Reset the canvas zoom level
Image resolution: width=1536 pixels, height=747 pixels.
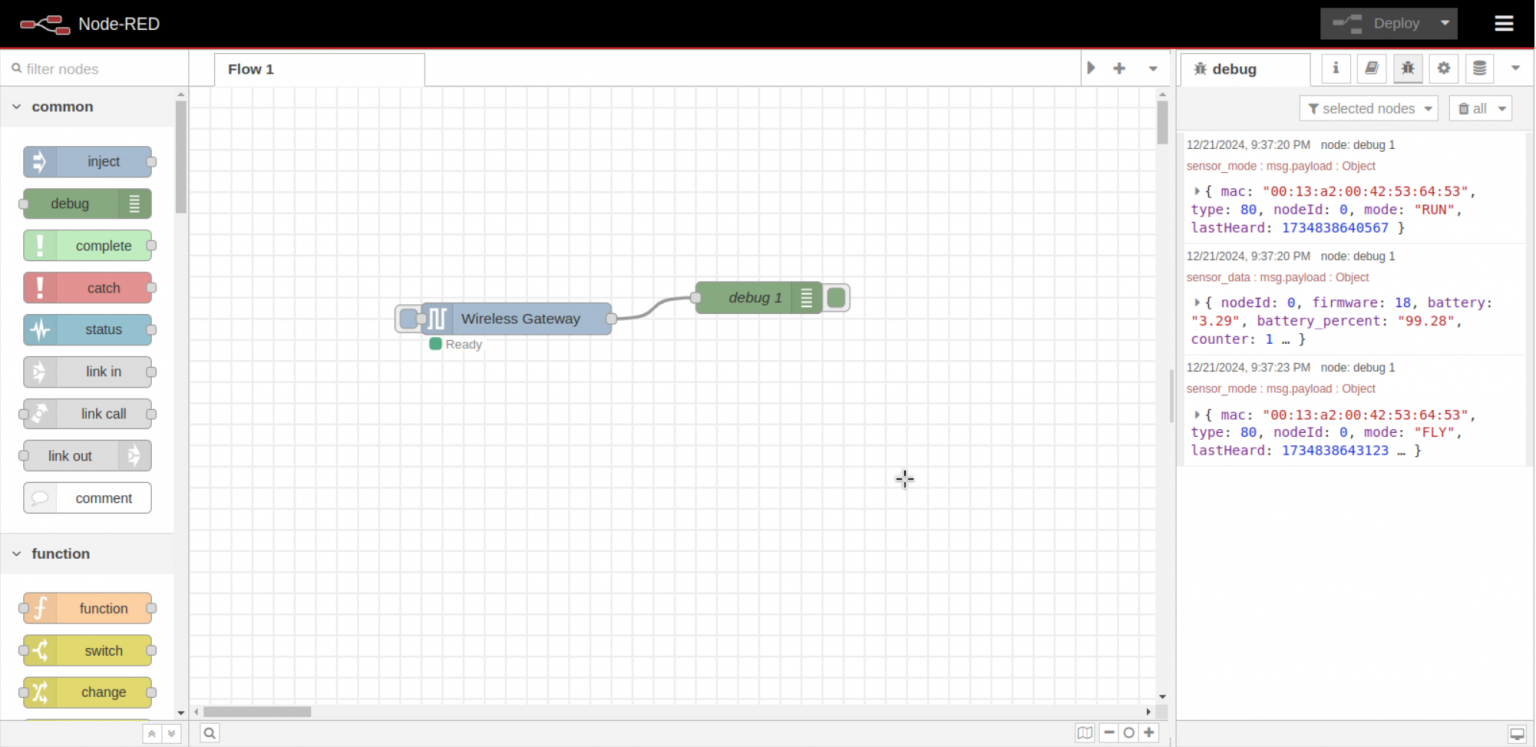click(x=1128, y=732)
